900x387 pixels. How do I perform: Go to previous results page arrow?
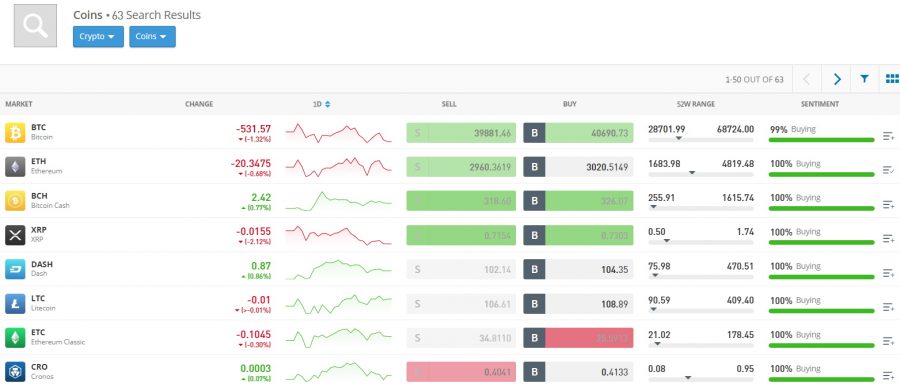[806, 79]
